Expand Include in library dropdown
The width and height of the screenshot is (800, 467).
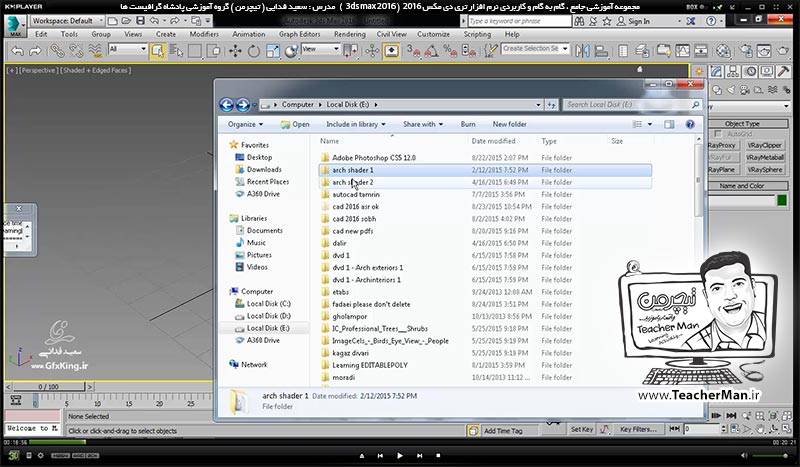pyautogui.click(x=356, y=124)
